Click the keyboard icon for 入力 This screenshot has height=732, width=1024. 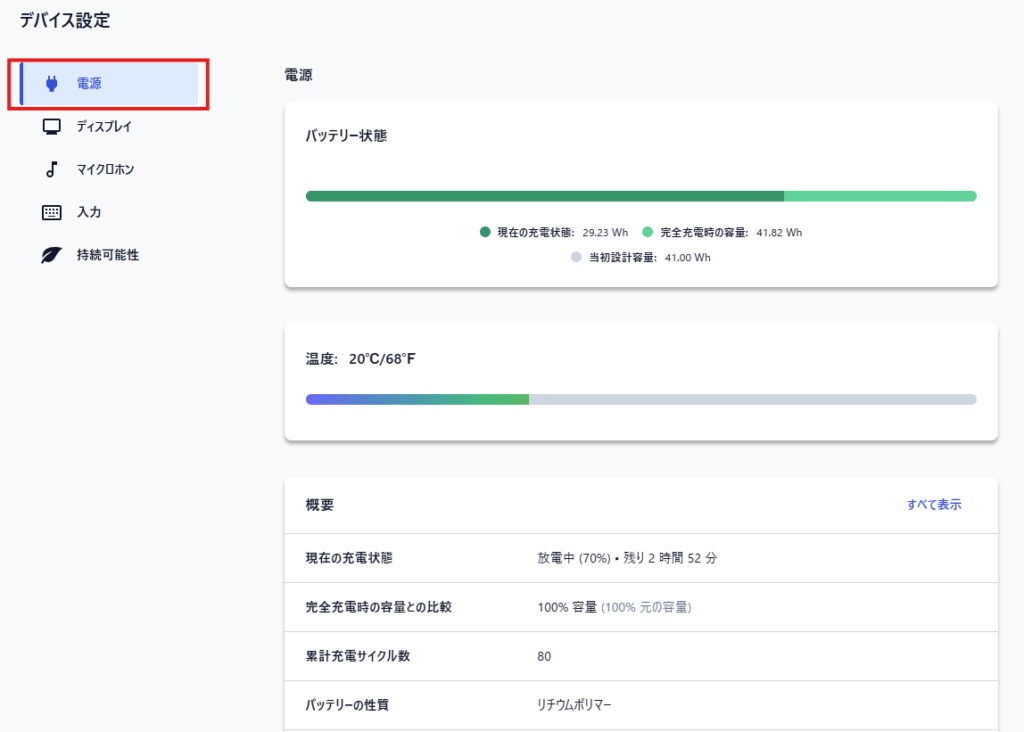pyautogui.click(x=52, y=213)
